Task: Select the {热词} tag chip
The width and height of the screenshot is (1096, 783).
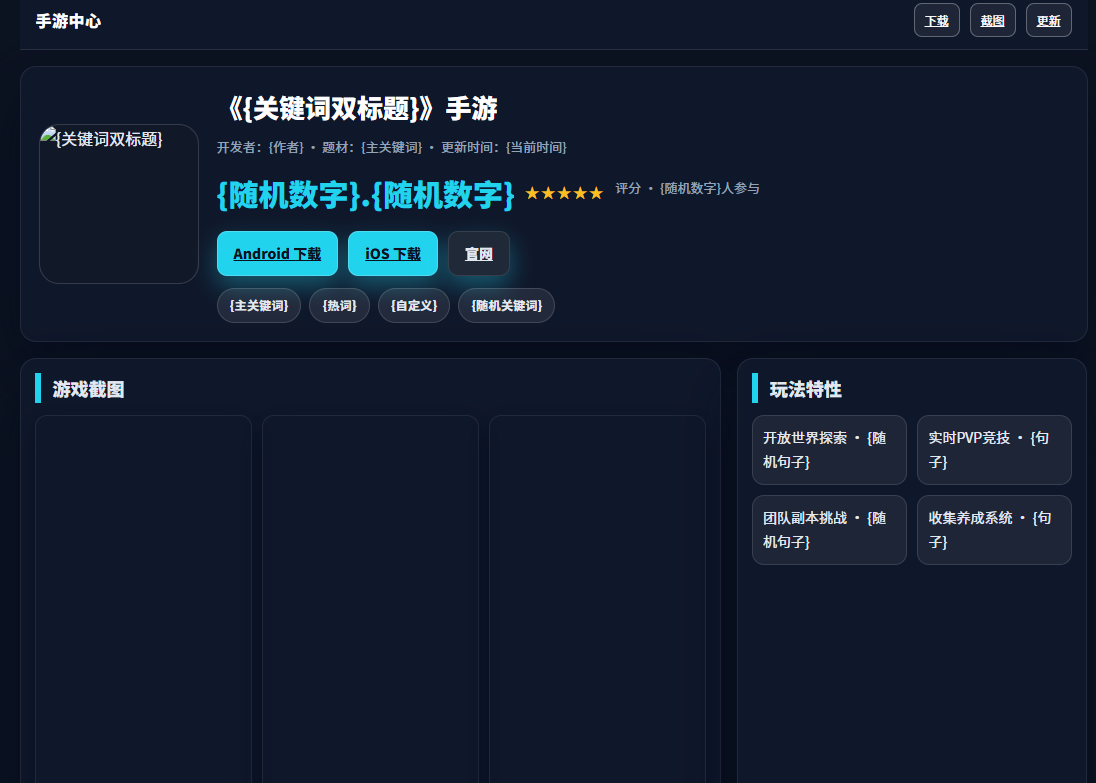Action: pyautogui.click(x=339, y=306)
